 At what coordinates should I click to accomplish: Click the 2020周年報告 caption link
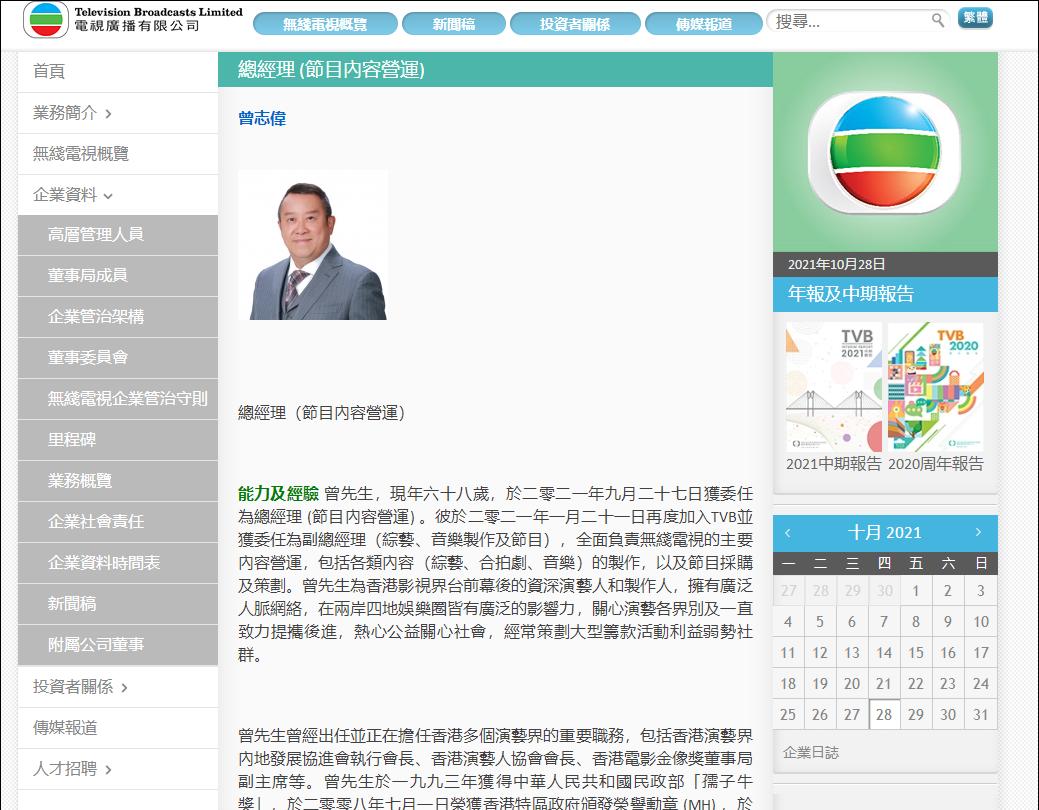tap(936, 464)
